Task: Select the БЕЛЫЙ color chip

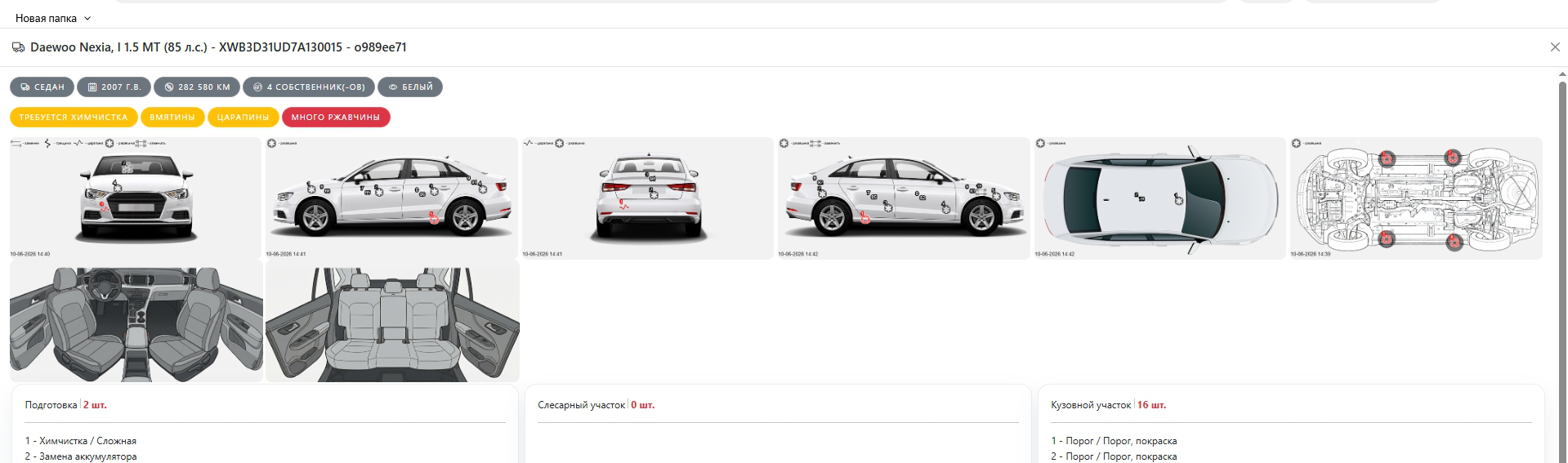Action: pyautogui.click(x=410, y=87)
